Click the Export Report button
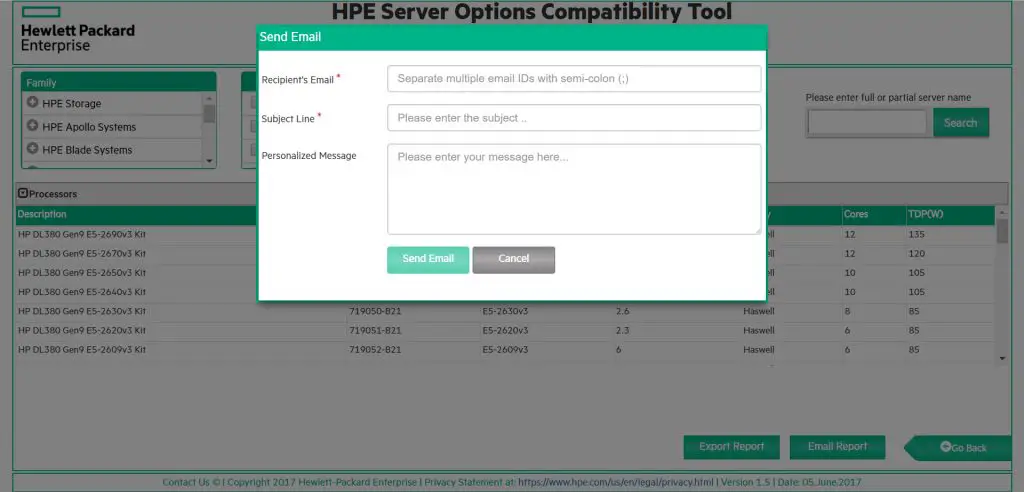1024x492 pixels. point(731,447)
